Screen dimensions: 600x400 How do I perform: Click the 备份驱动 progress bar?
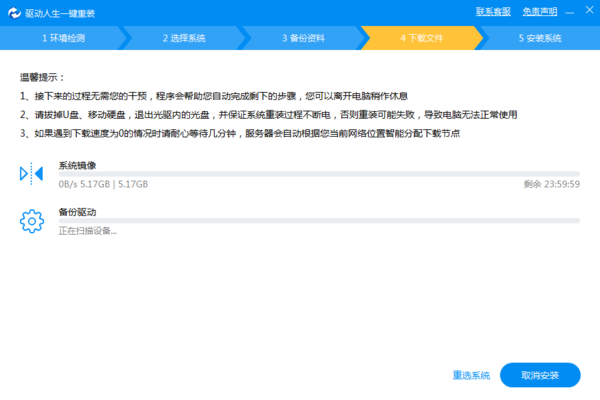[318, 220]
